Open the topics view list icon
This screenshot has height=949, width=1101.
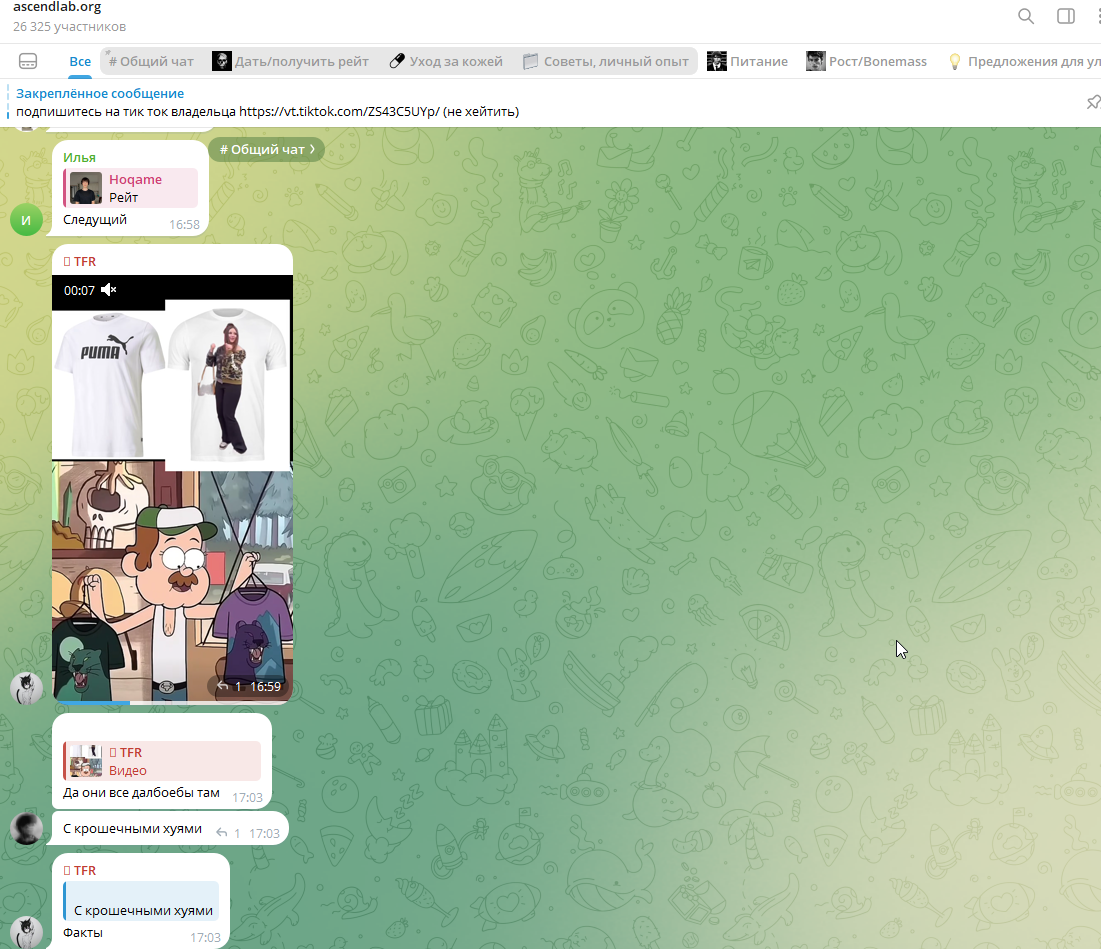(x=28, y=62)
